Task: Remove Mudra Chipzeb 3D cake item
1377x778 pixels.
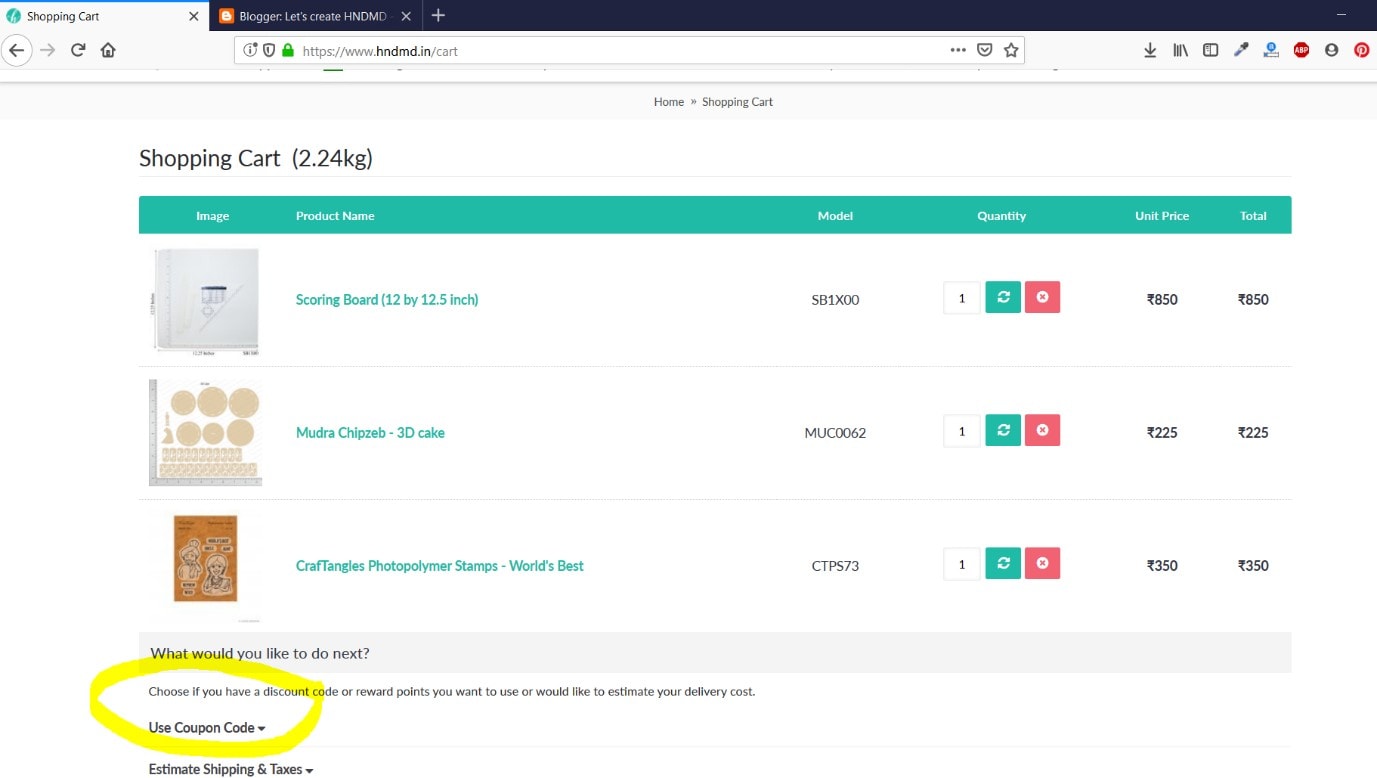Action: point(1042,430)
